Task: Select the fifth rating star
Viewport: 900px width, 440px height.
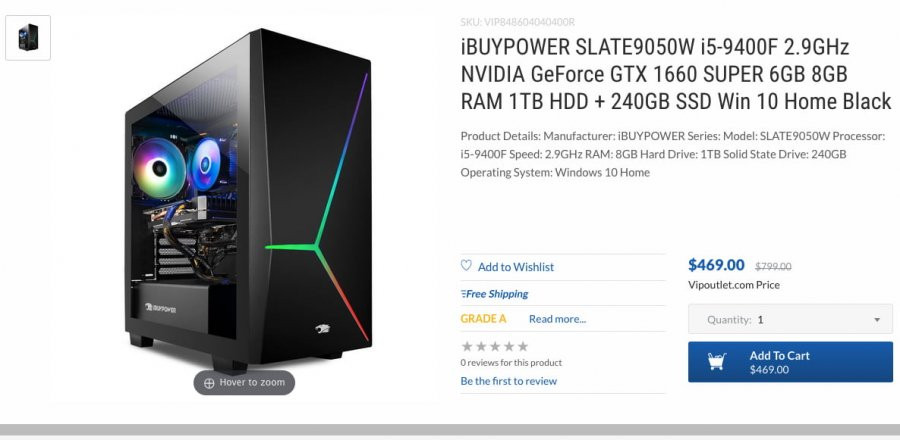Action: pos(522,346)
